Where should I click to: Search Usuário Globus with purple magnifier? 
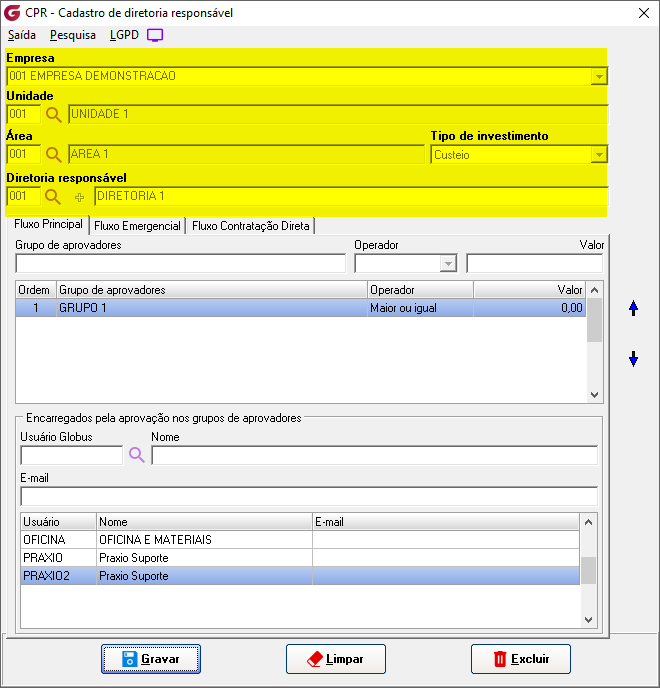136,455
